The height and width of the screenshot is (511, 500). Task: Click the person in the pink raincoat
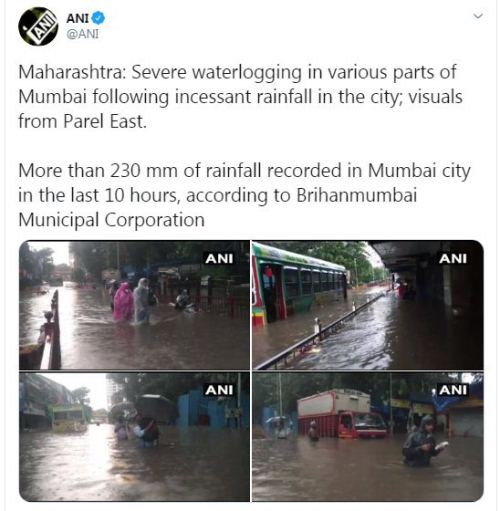pos(123,302)
